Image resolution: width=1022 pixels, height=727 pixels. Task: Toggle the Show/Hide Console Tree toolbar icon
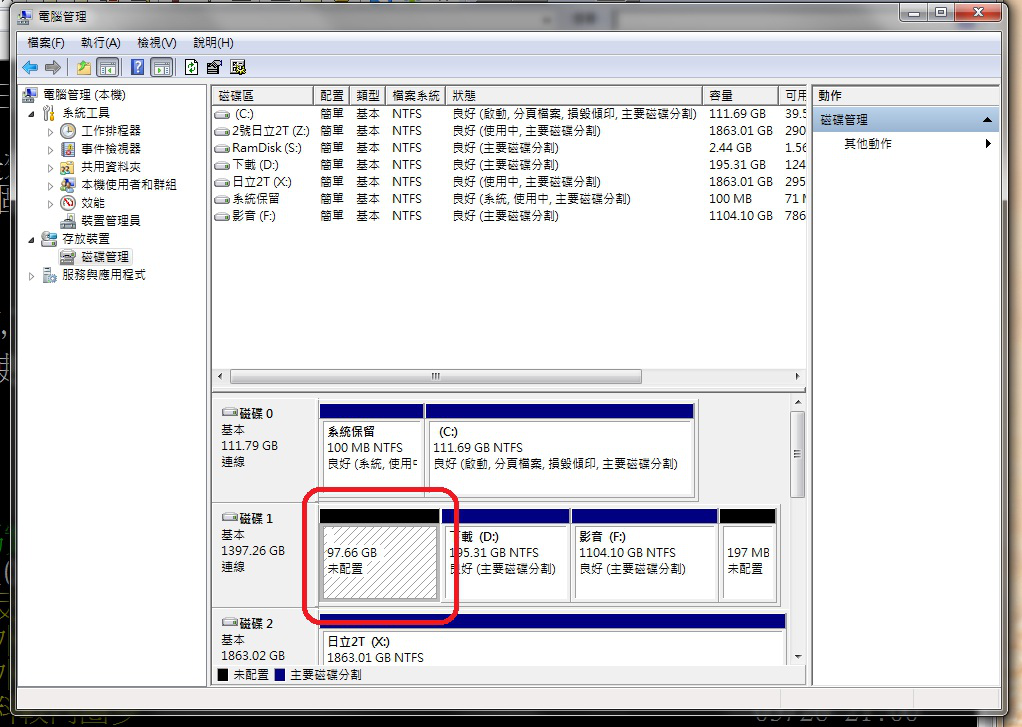[108, 67]
